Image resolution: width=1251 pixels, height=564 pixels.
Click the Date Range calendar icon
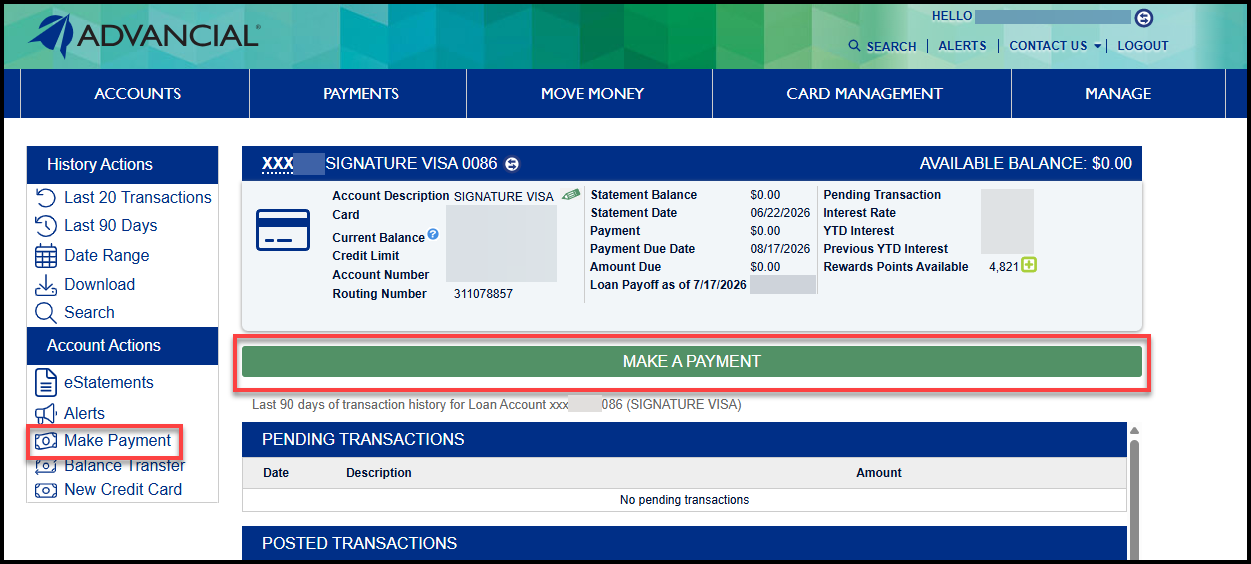(x=46, y=256)
